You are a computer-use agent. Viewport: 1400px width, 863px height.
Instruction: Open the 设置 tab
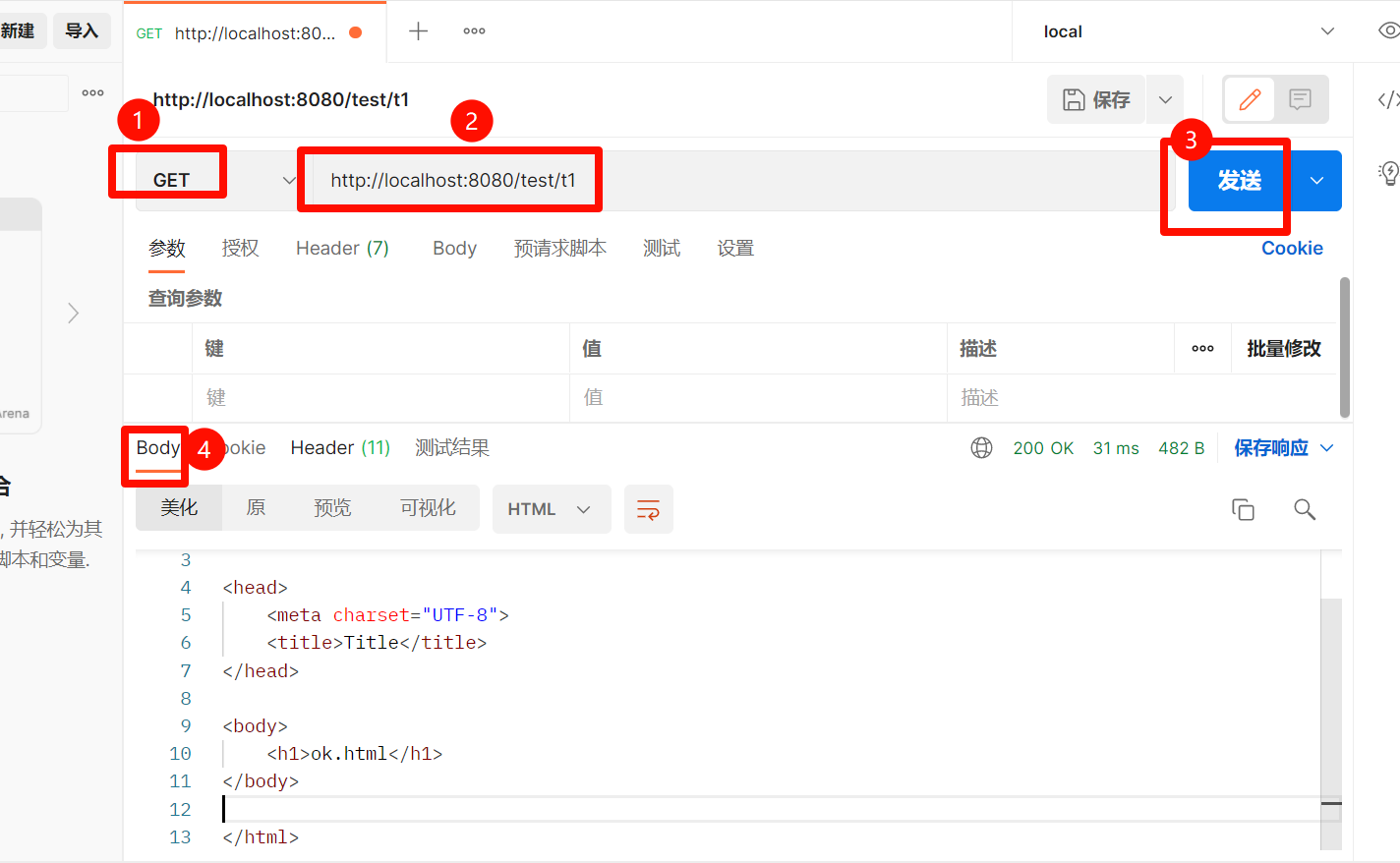click(x=735, y=249)
